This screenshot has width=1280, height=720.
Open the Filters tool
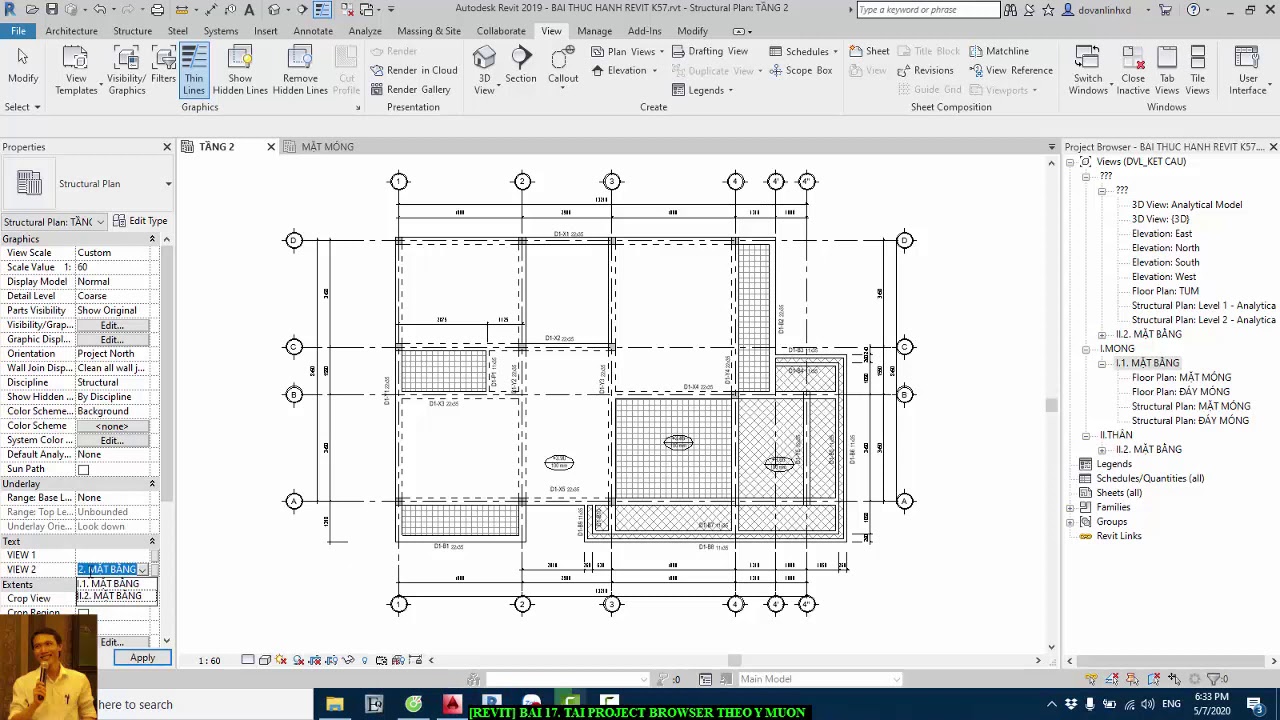click(x=163, y=65)
